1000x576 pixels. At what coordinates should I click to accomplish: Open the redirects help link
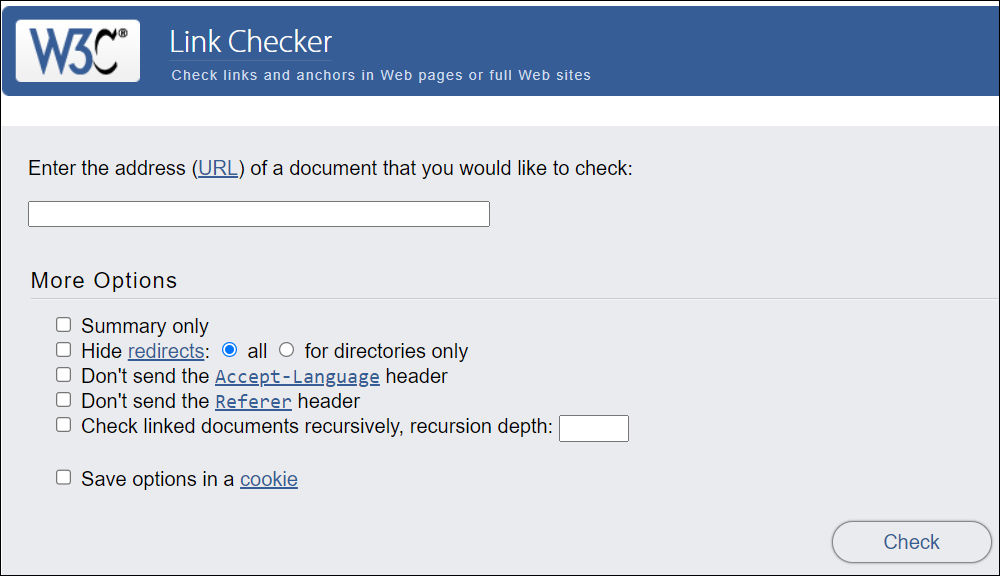coord(166,351)
